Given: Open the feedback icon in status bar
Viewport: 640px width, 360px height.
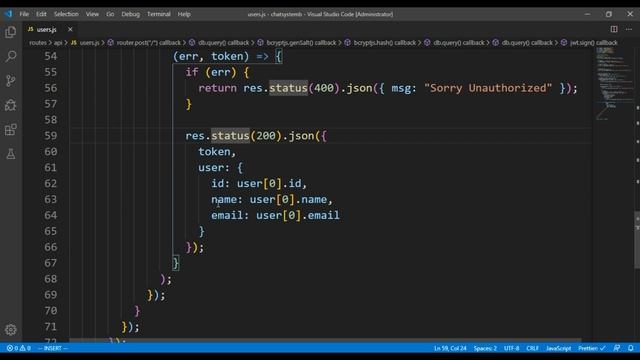Looking at the screenshot, I should pyautogui.click(x=617, y=348).
